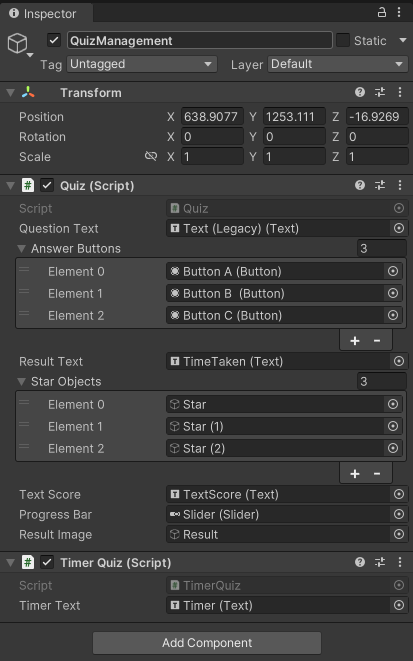This screenshot has height=661, width=413.
Task: Open object picker for Progress Bar slider
Action: (399, 514)
